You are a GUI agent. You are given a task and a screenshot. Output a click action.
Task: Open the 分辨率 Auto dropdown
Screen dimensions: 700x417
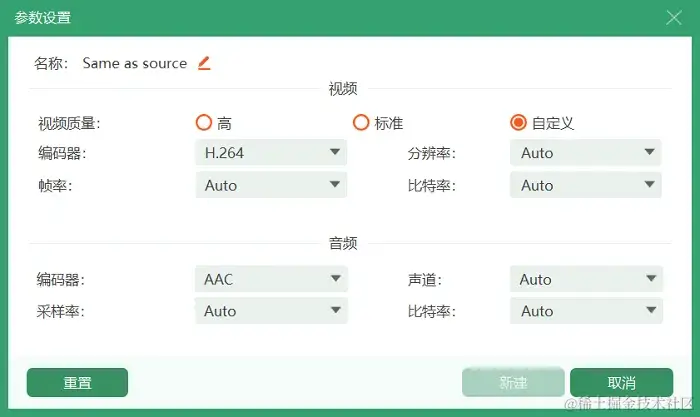pos(586,153)
